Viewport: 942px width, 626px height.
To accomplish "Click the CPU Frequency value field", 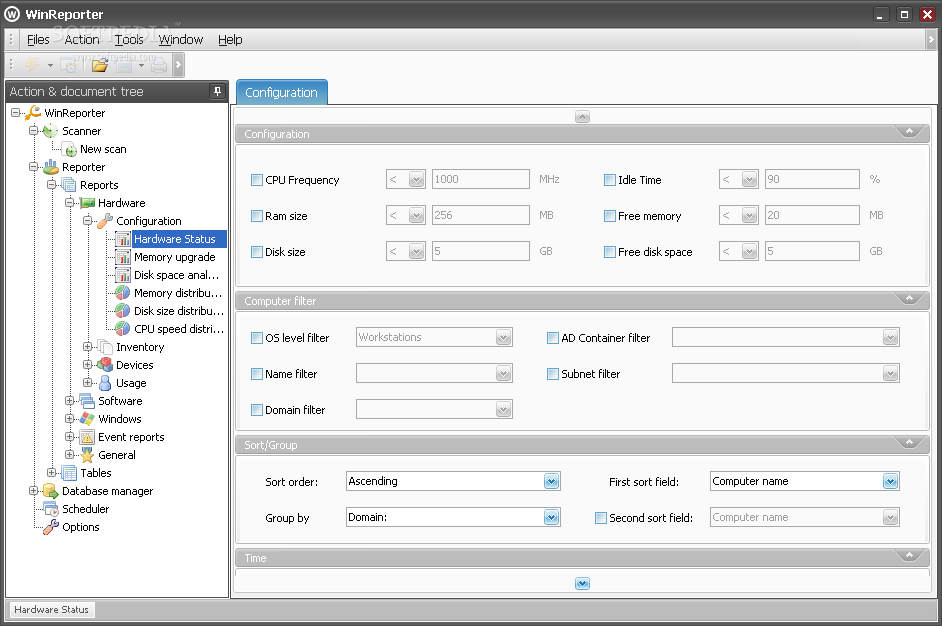I will tap(481, 179).
